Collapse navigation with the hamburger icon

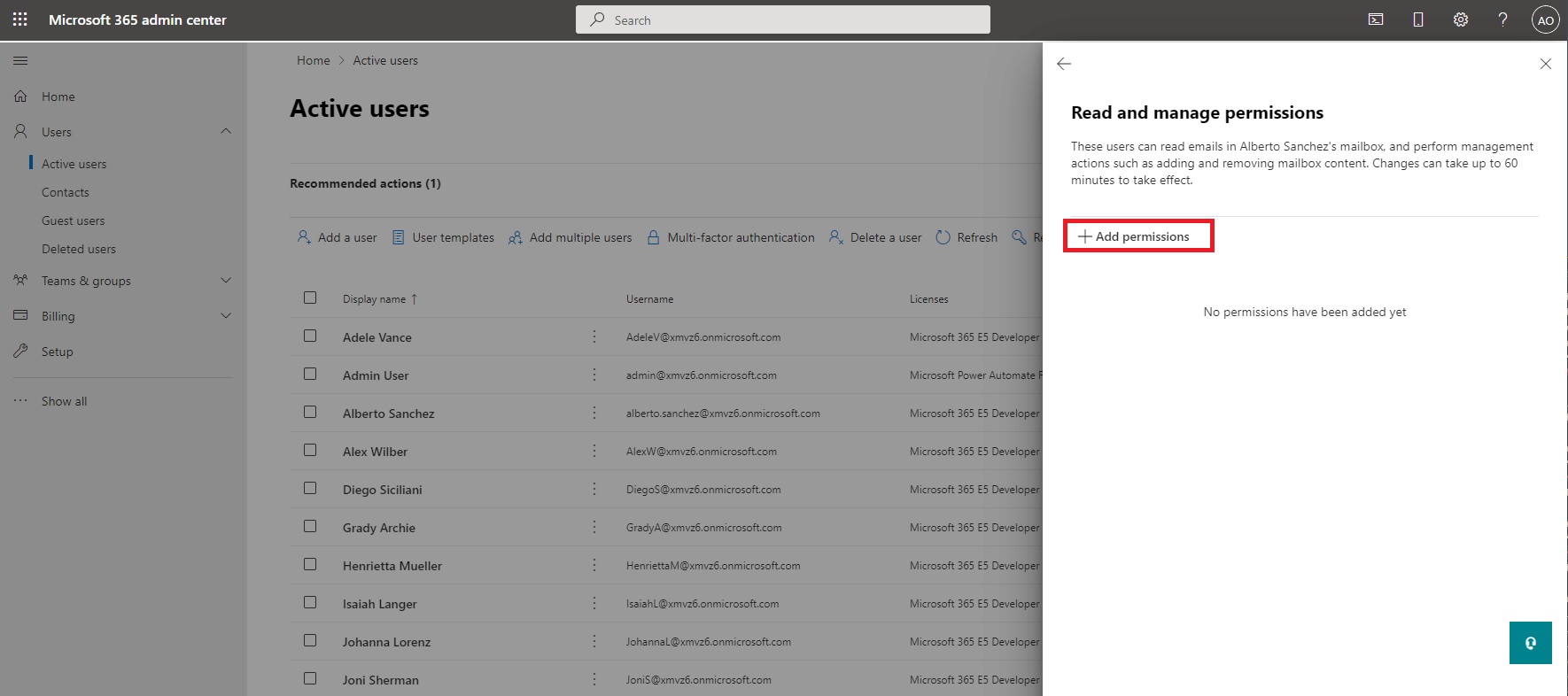20,60
